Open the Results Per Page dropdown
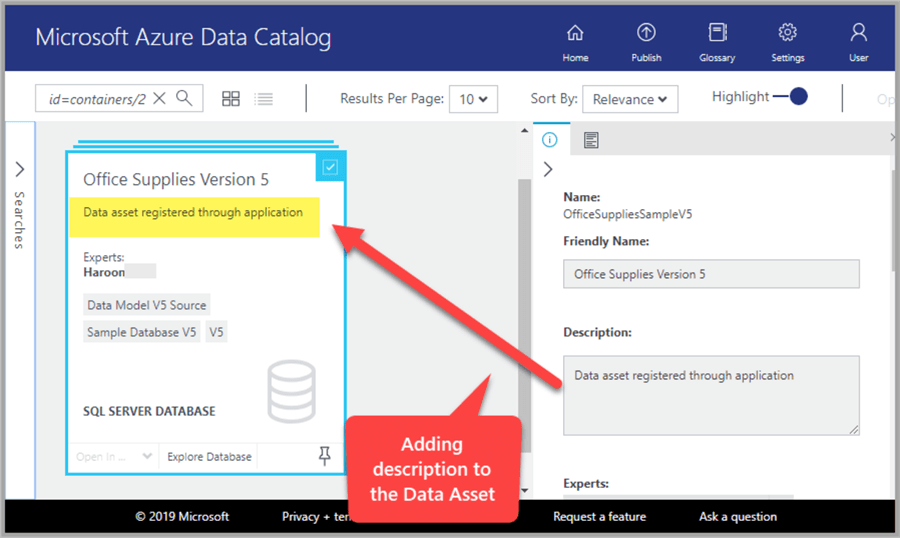This screenshot has width=900, height=538. [x=474, y=99]
